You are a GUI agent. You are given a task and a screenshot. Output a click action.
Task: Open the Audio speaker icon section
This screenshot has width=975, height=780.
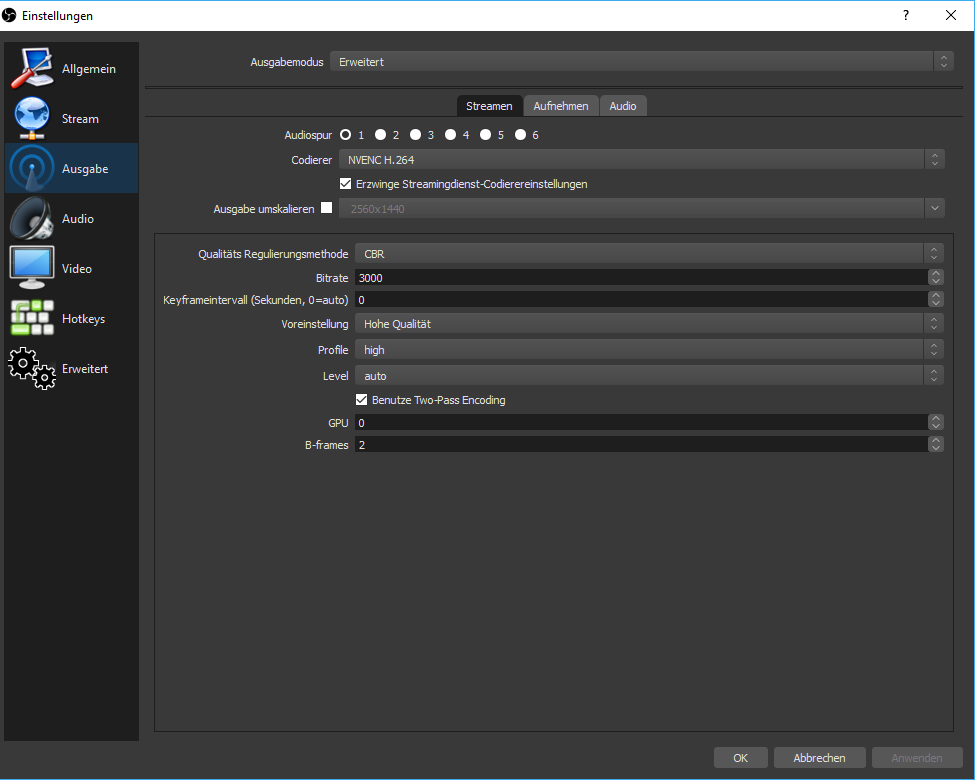32,218
